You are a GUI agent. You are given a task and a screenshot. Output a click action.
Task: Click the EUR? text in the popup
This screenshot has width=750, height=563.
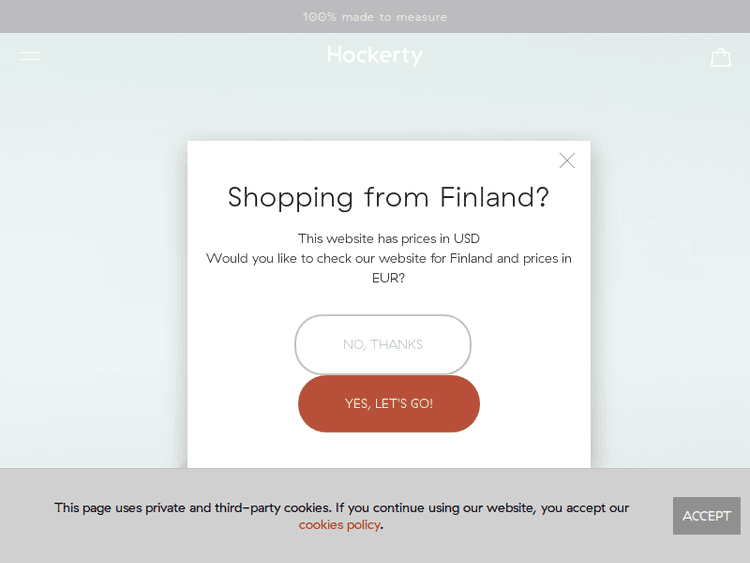(x=388, y=278)
